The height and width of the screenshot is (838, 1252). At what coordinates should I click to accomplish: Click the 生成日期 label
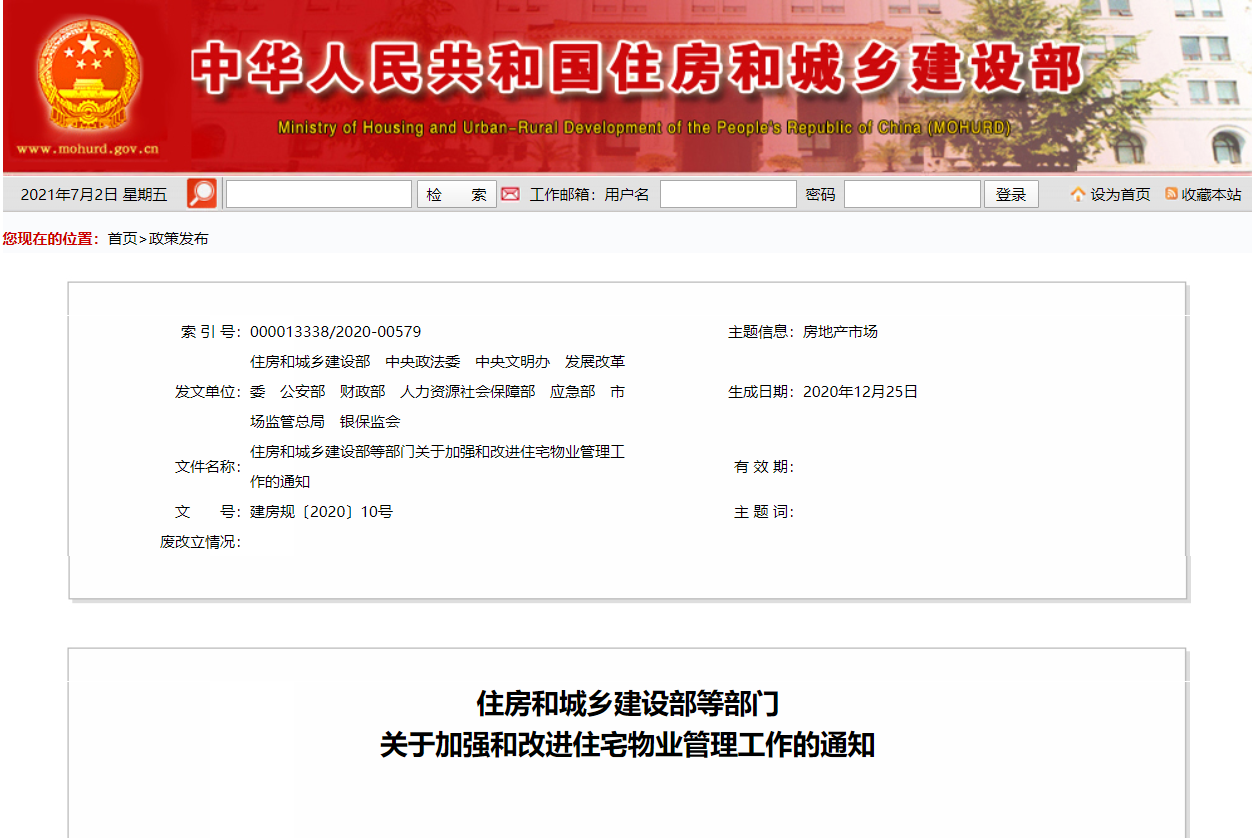[x=761, y=392]
